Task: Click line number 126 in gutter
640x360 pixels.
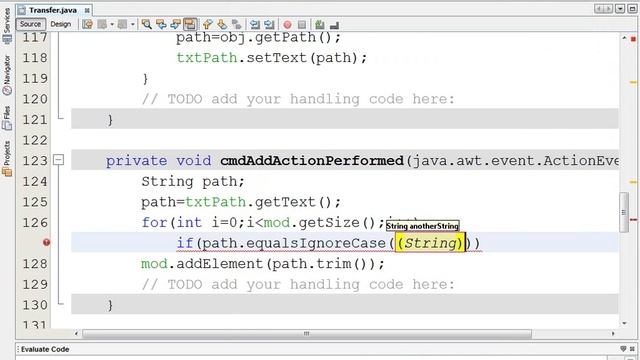Action: click(x=35, y=222)
